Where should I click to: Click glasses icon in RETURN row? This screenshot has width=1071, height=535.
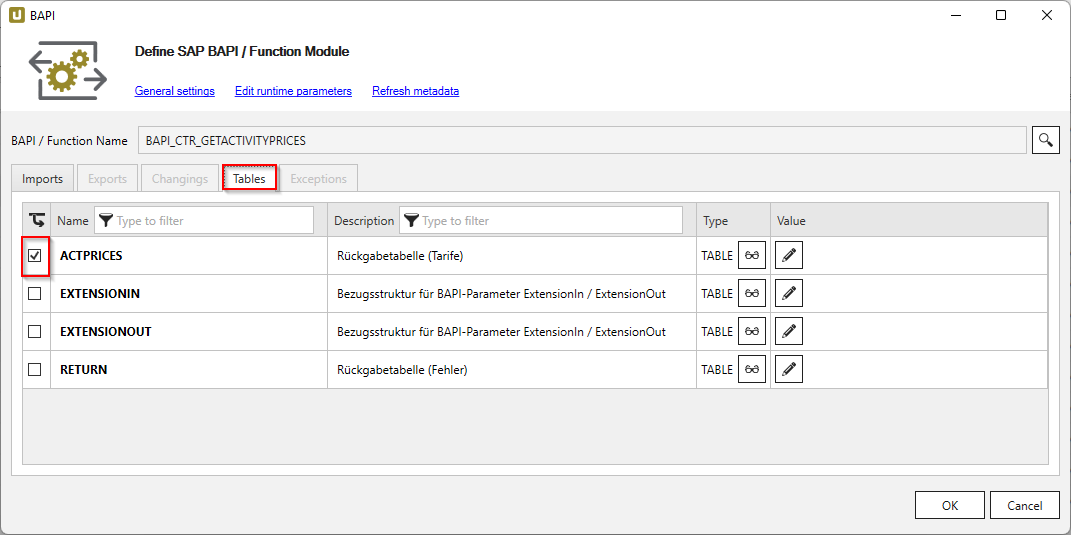[752, 369]
